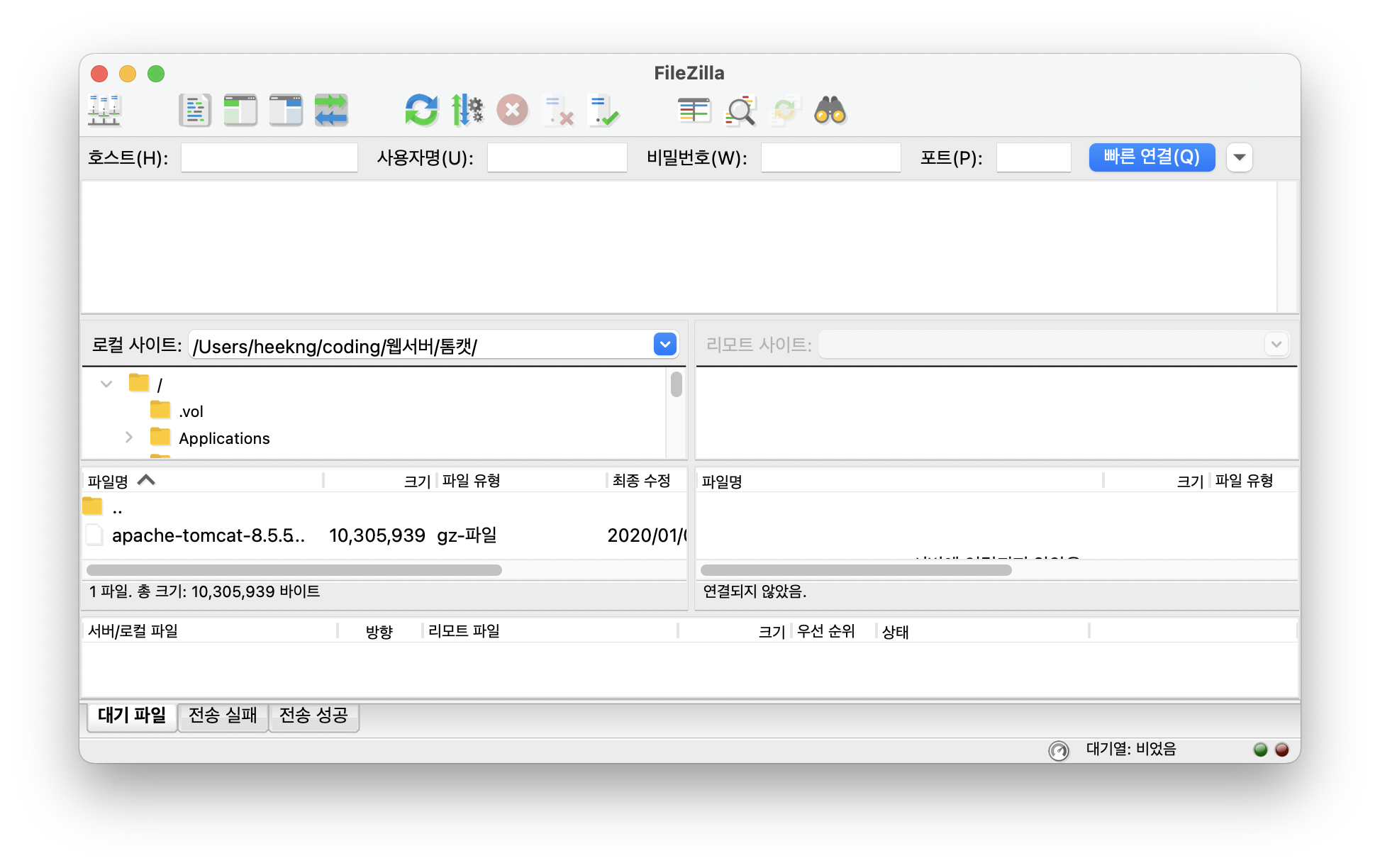1380x868 pixels.
Task: Refresh the file and folder lists
Action: pos(422,111)
